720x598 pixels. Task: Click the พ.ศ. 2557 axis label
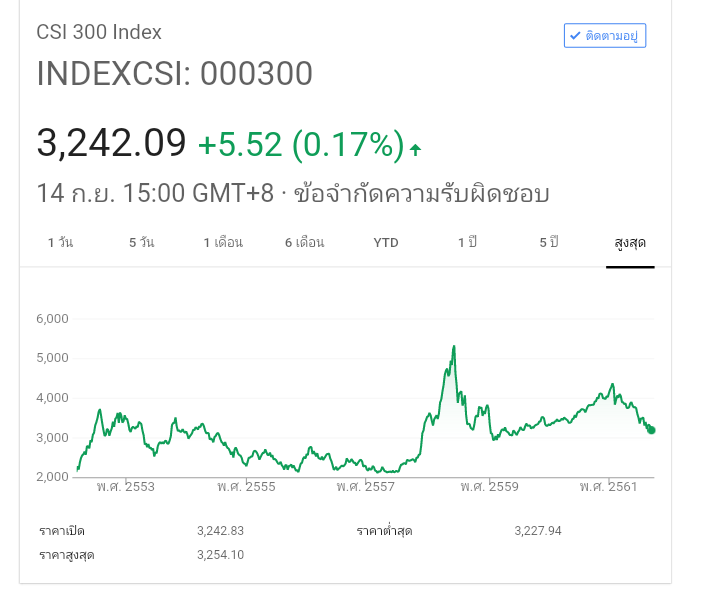pyautogui.click(x=365, y=487)
